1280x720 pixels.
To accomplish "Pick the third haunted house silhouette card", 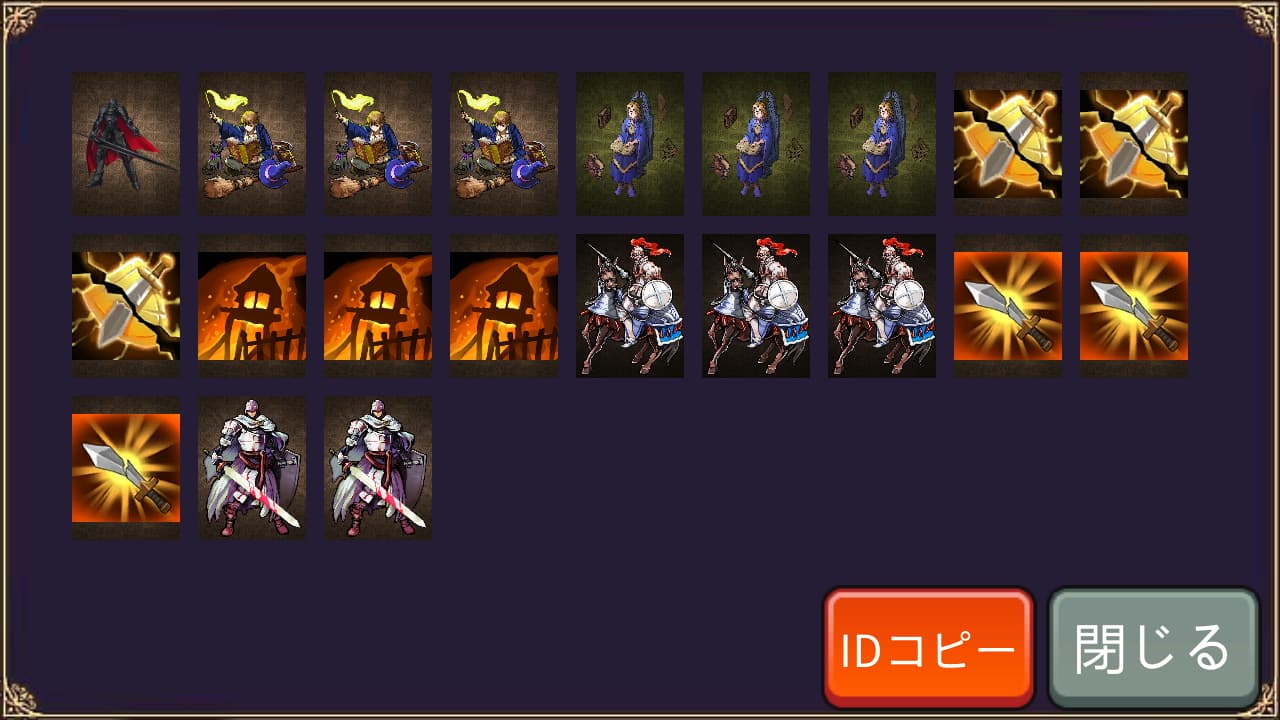I will pos(504,306).
